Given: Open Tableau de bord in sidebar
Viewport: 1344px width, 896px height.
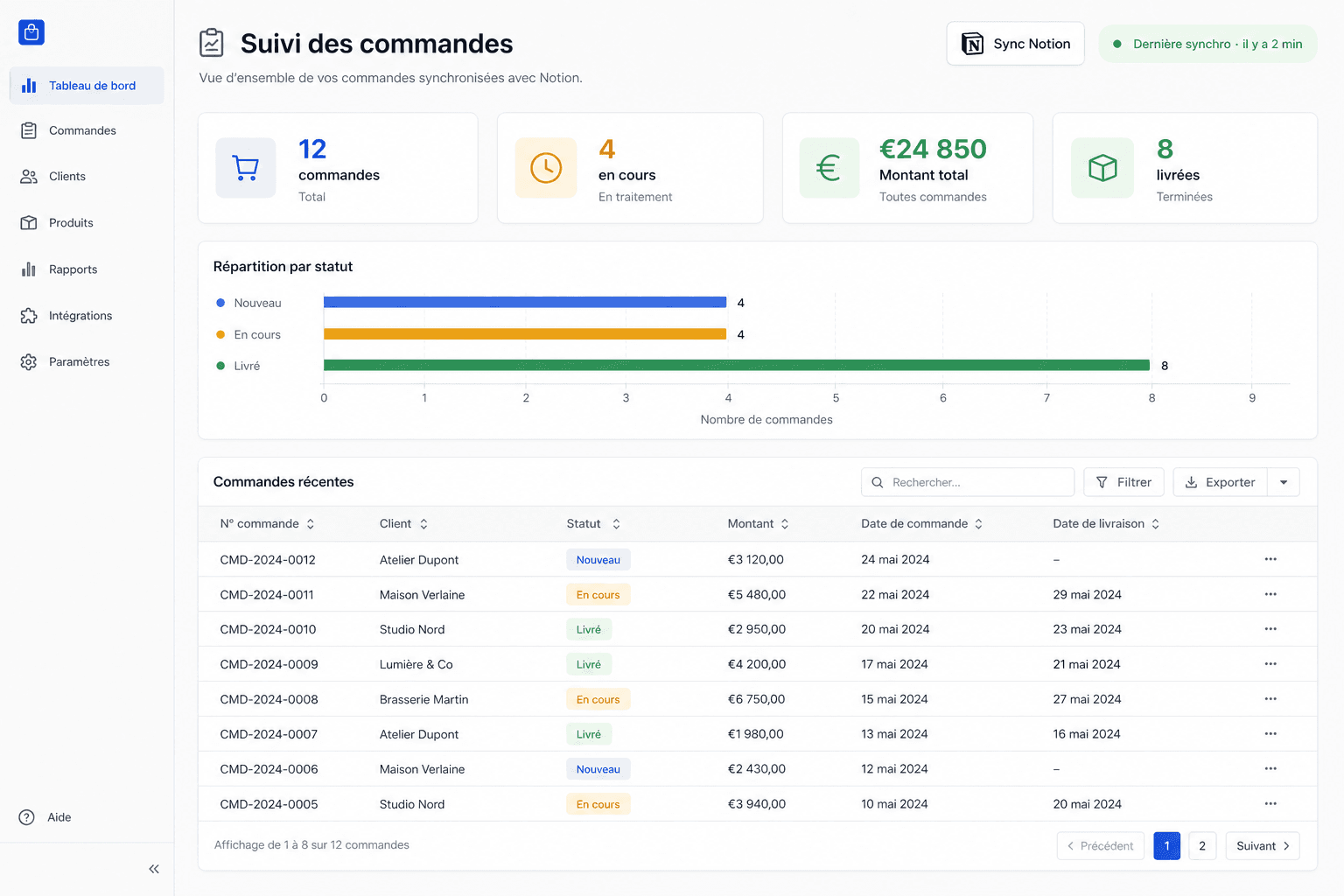Looking at the screenshot, I should (87, 86).
